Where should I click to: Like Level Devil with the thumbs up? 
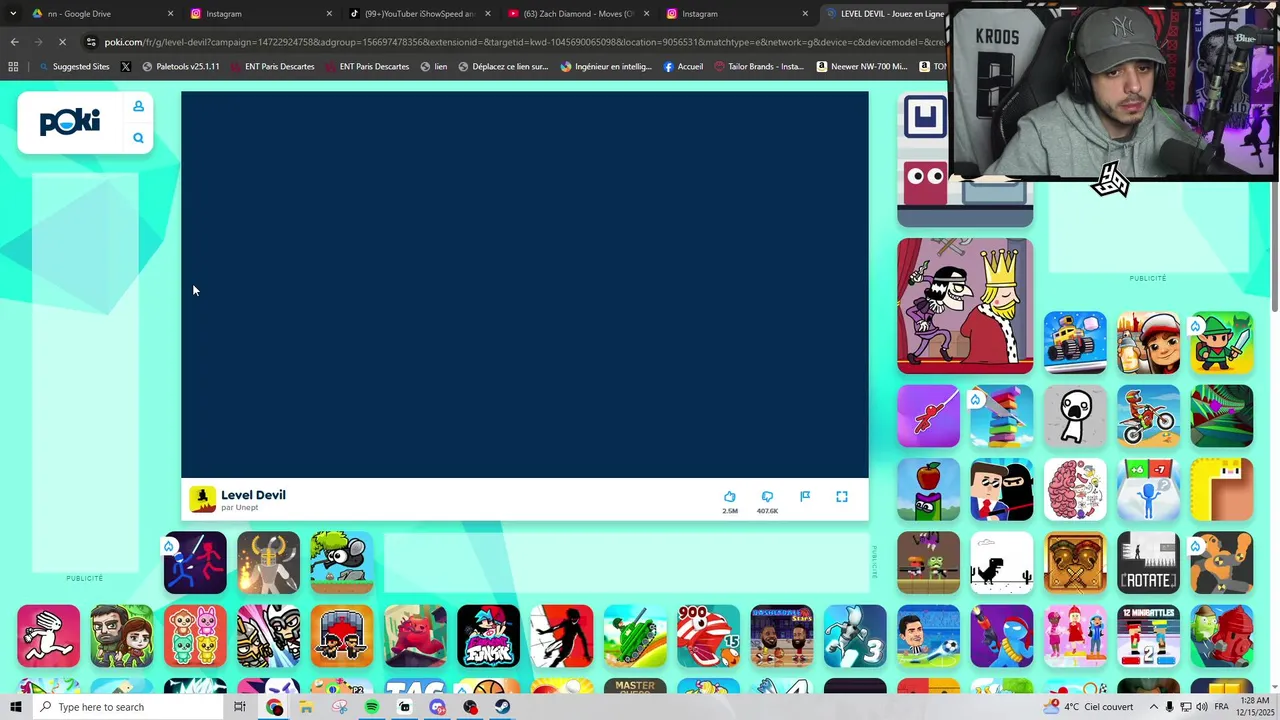(730, 497)
